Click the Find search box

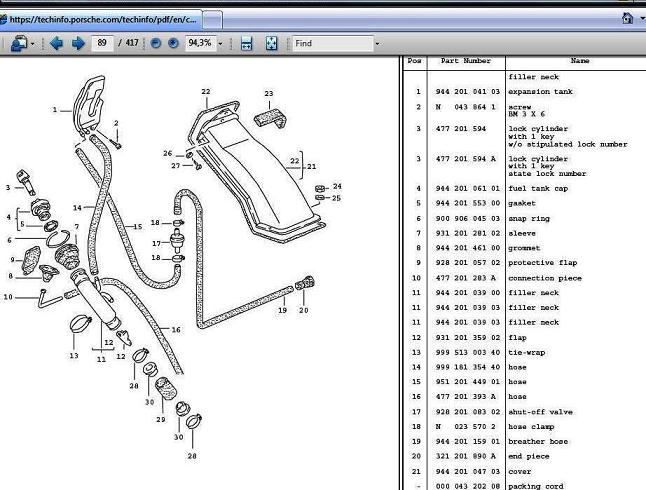pos(330,44)
